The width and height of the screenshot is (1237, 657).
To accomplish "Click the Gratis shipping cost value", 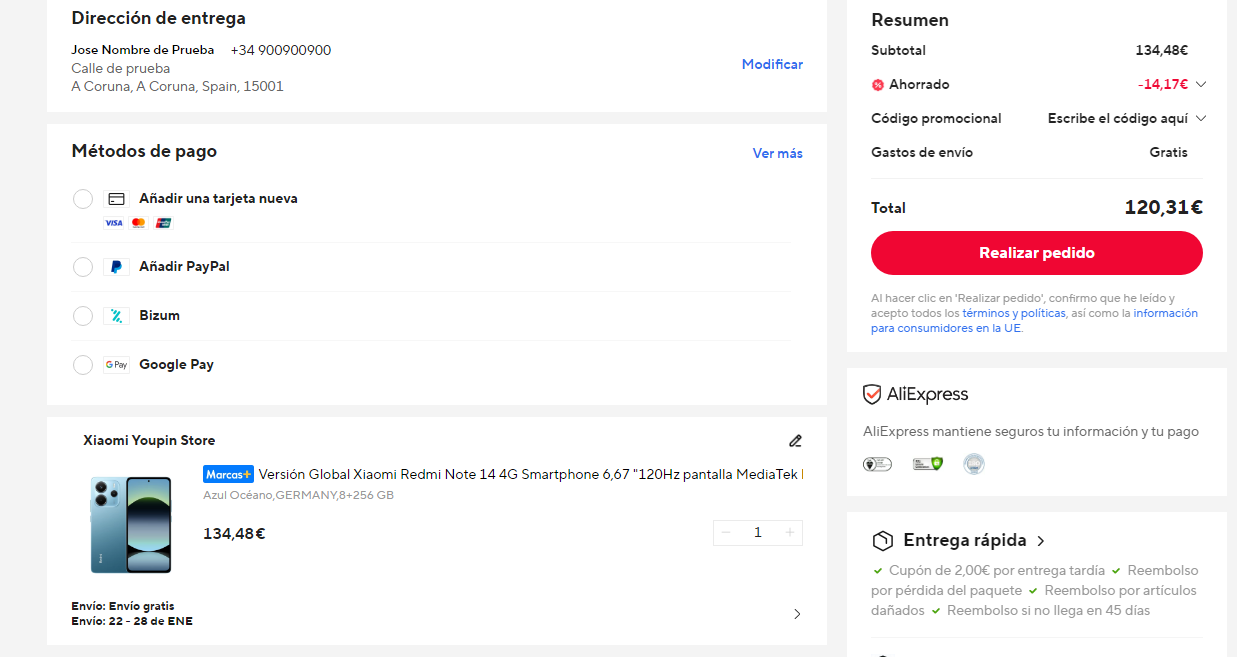I will (x=1169, y=152).
